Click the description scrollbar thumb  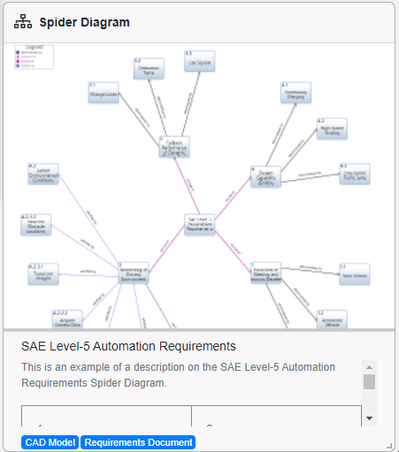tap(369, 382)
